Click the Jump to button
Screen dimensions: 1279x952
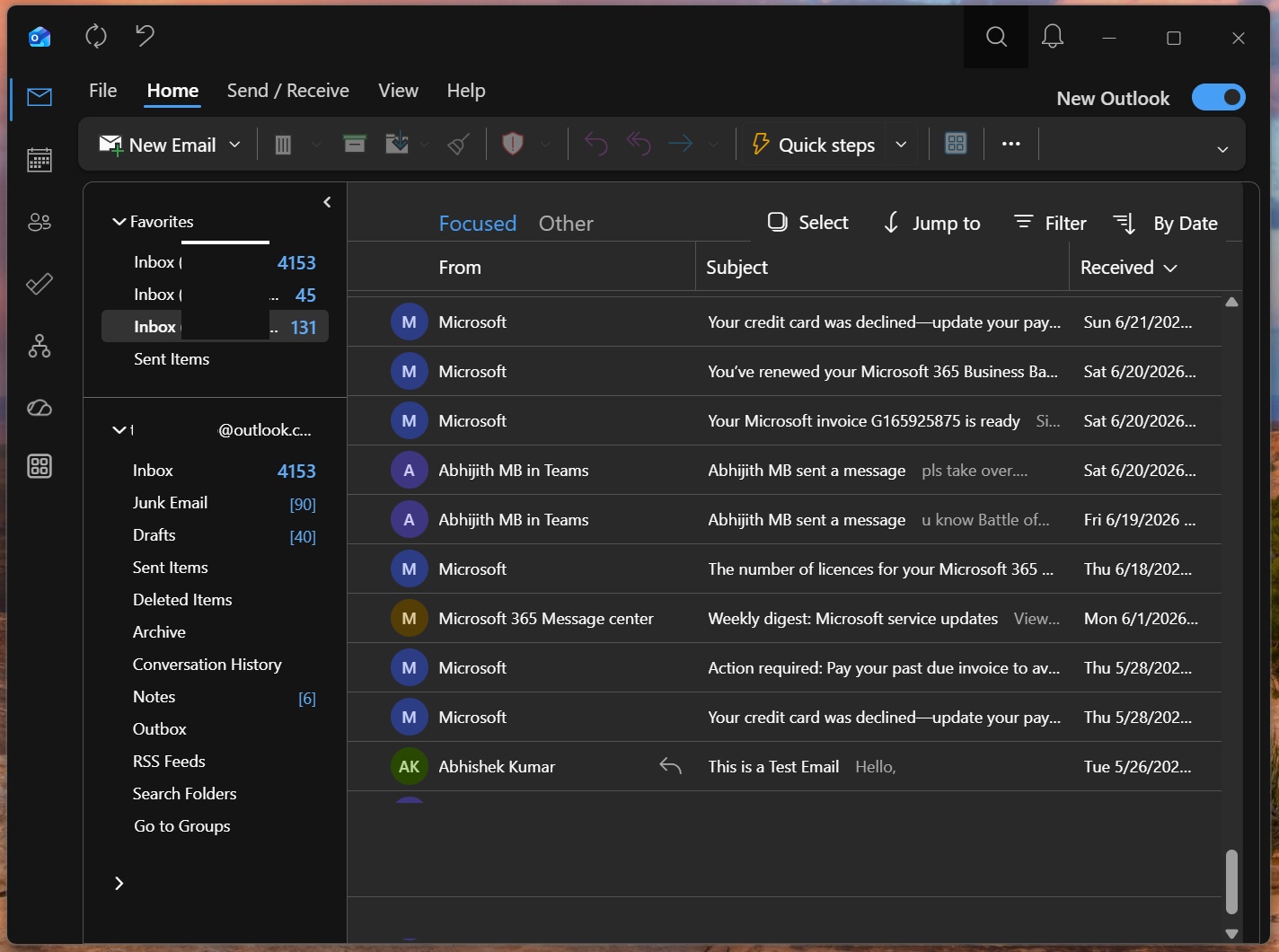(931, 223)
